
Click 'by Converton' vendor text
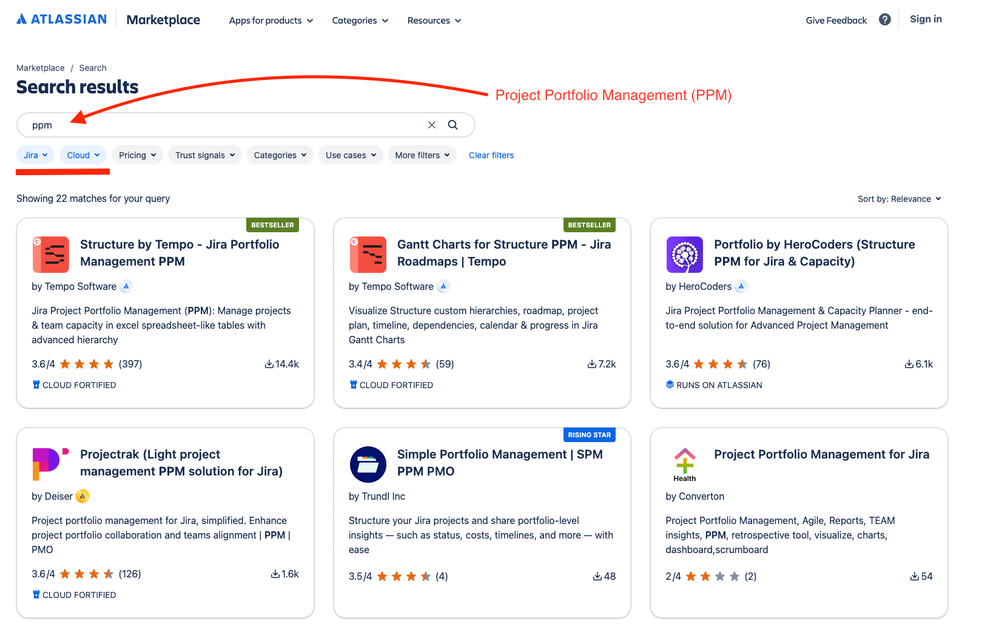click(694, 497)
